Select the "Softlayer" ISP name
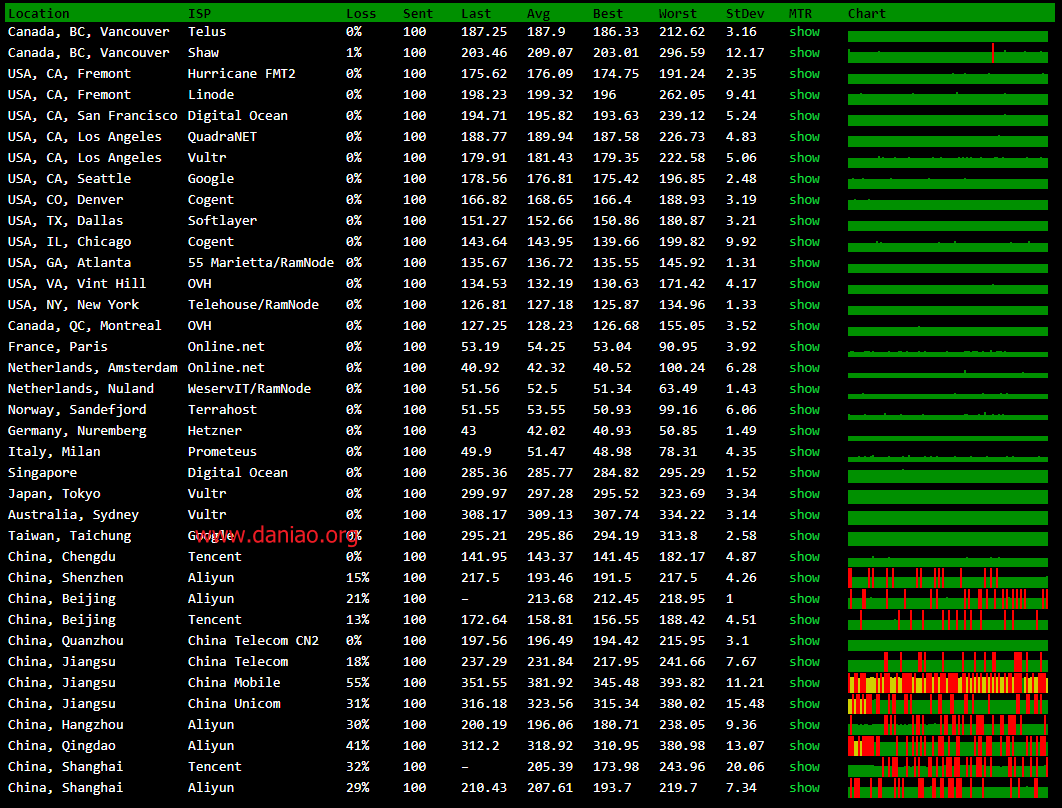 point(222,221)
